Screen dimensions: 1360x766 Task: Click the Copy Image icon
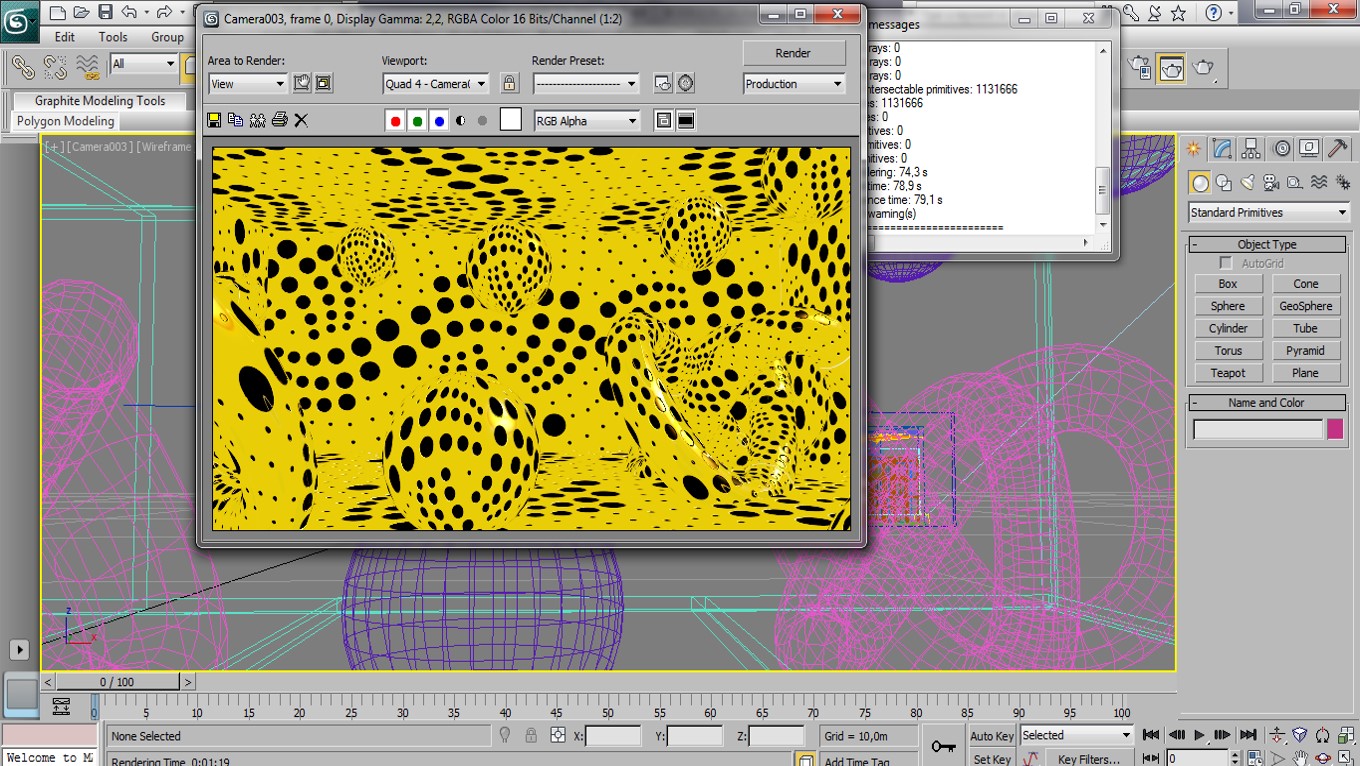[236, 120]
